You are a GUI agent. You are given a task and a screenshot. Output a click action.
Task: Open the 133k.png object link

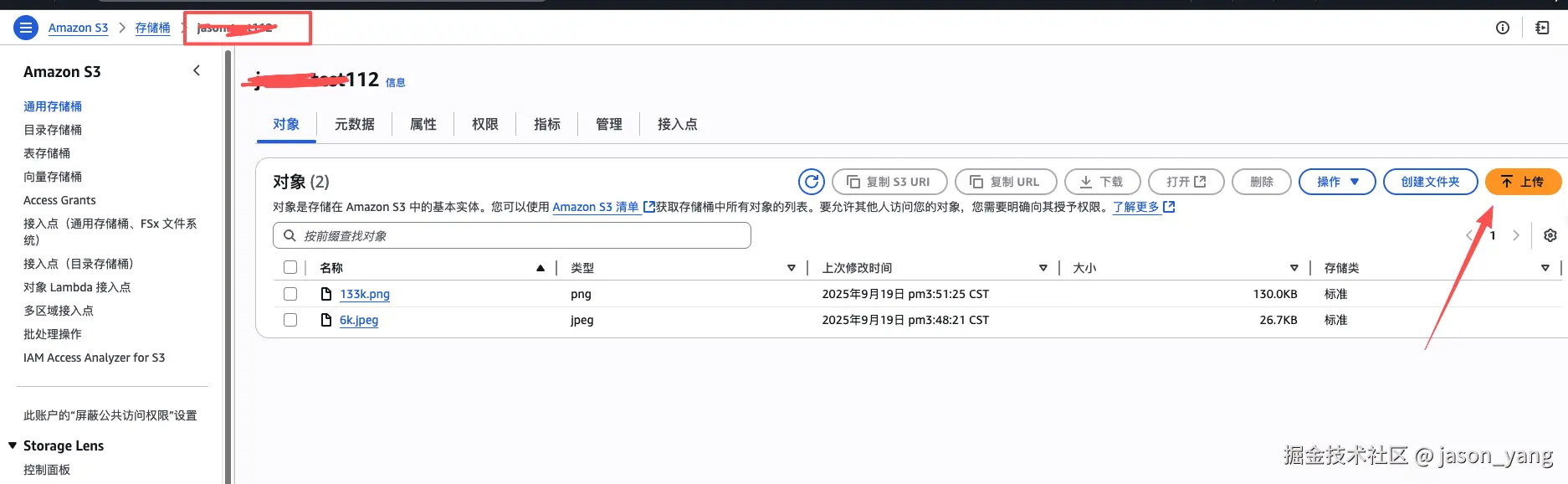click(365, 294)
